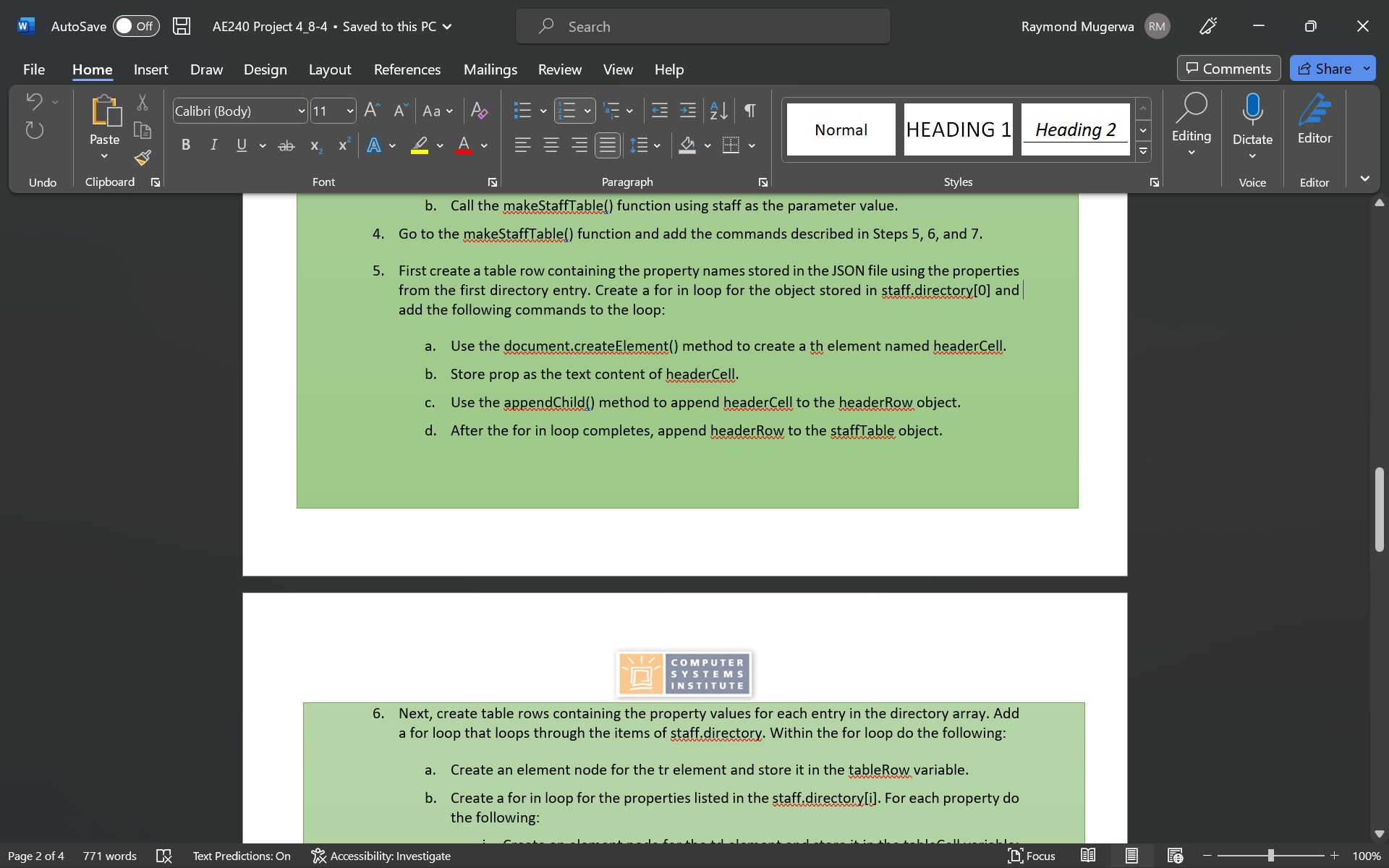Toggle Justify alignment
Viewport: 1389px width, 868px height.
click(x=608, y=145)
